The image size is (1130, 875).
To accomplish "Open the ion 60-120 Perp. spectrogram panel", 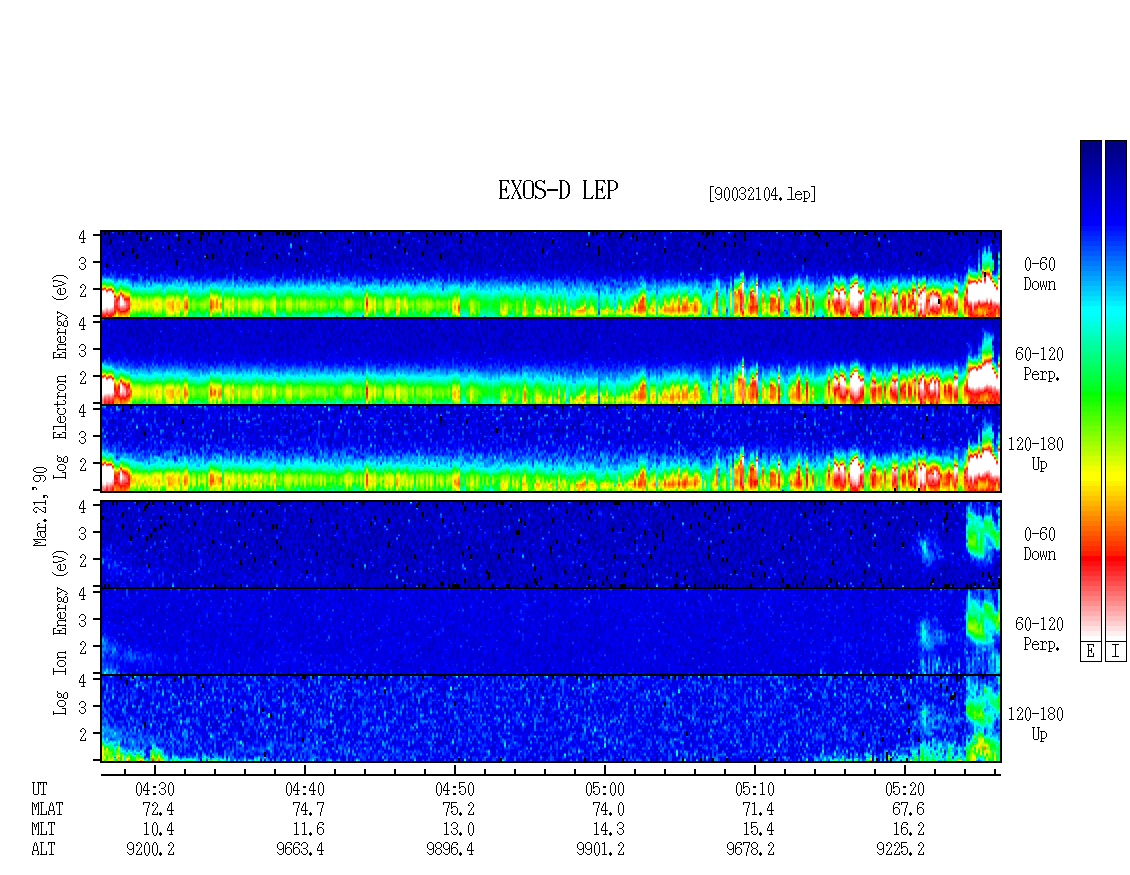I will (551, 631).
